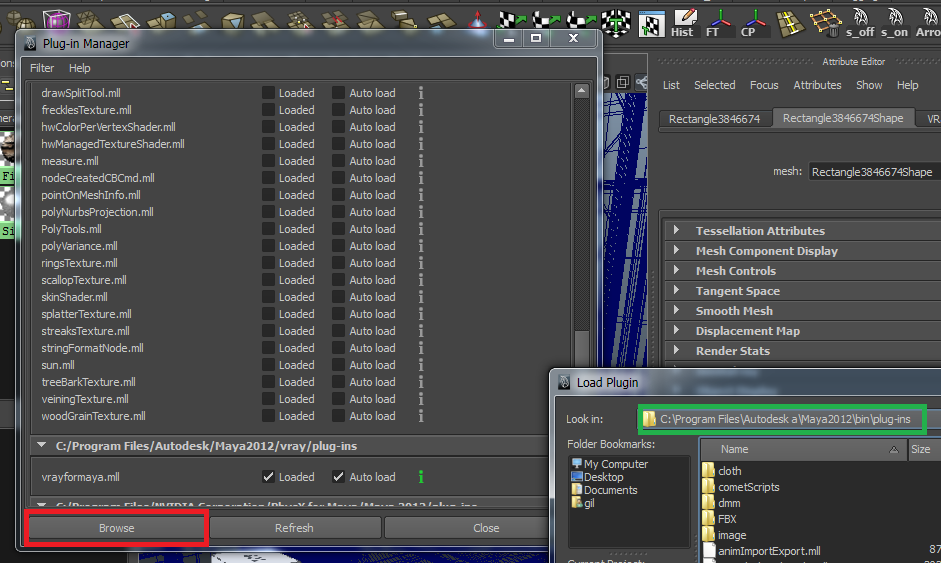This screenshot has height=563, width=941.
Task: Click the yellow edge-loop planes shelf icon
Action: (x=790, y=23)
